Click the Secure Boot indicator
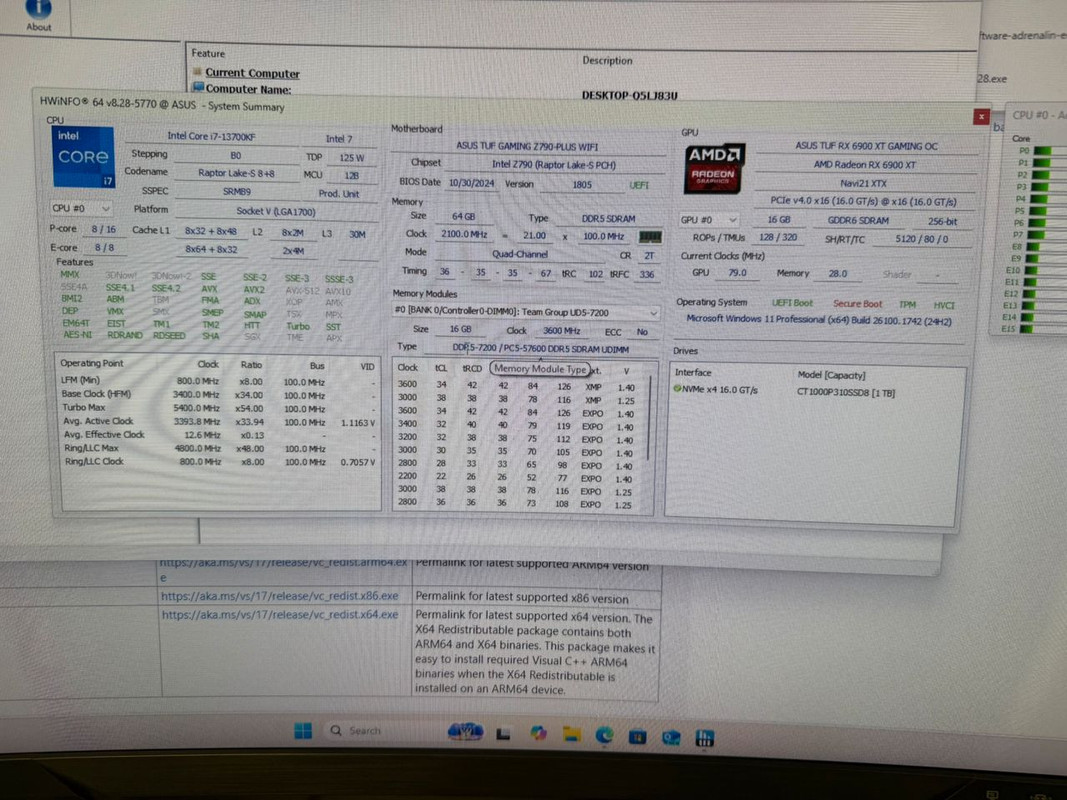Screen dimensions: 1067x800 [857, 304]
